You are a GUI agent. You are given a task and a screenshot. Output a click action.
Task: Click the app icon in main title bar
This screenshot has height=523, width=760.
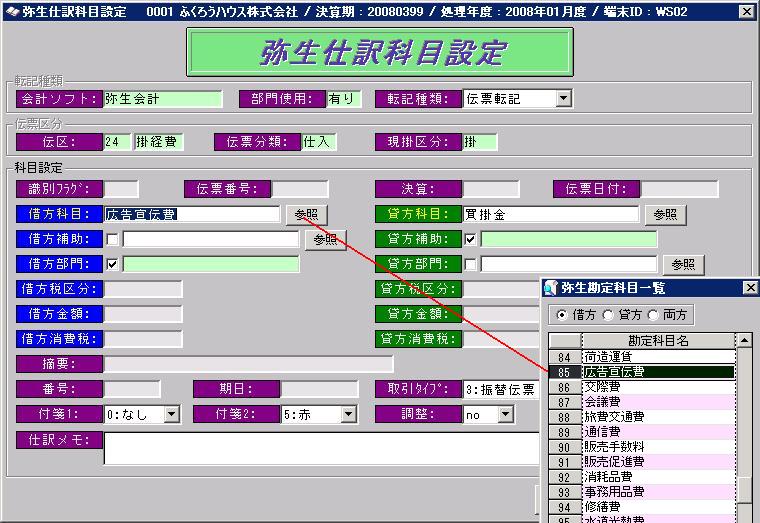12,11
